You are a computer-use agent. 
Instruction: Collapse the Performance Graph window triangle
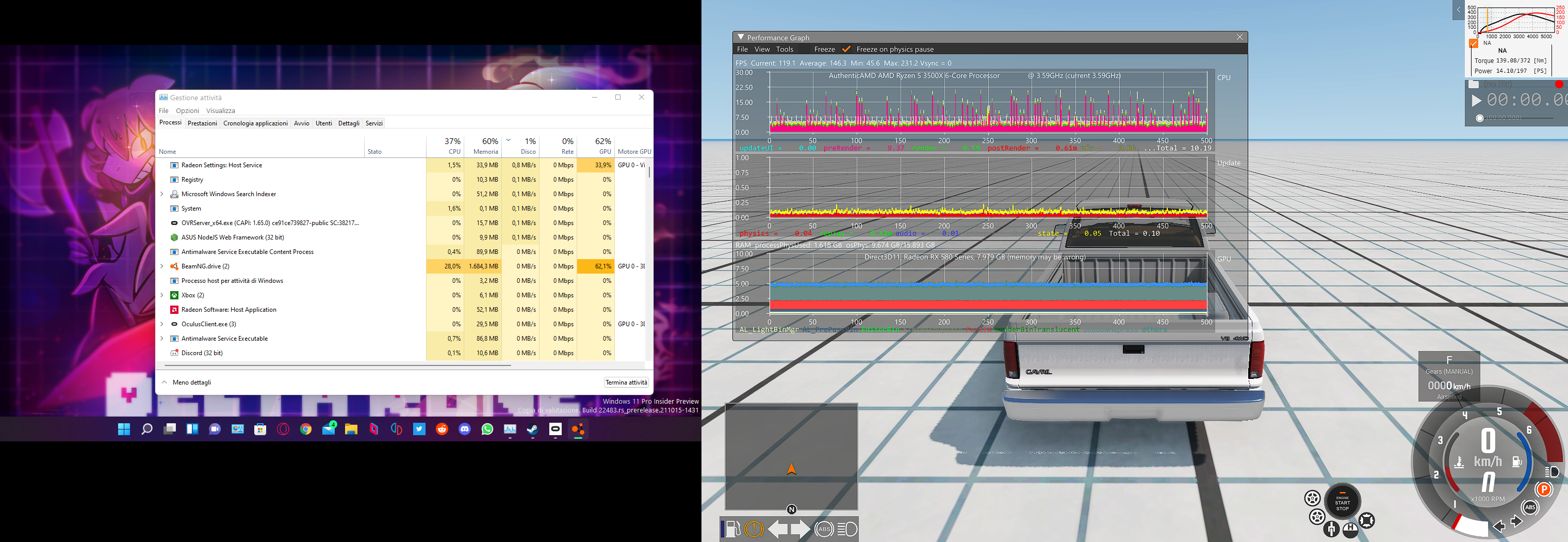coord(741,37)
